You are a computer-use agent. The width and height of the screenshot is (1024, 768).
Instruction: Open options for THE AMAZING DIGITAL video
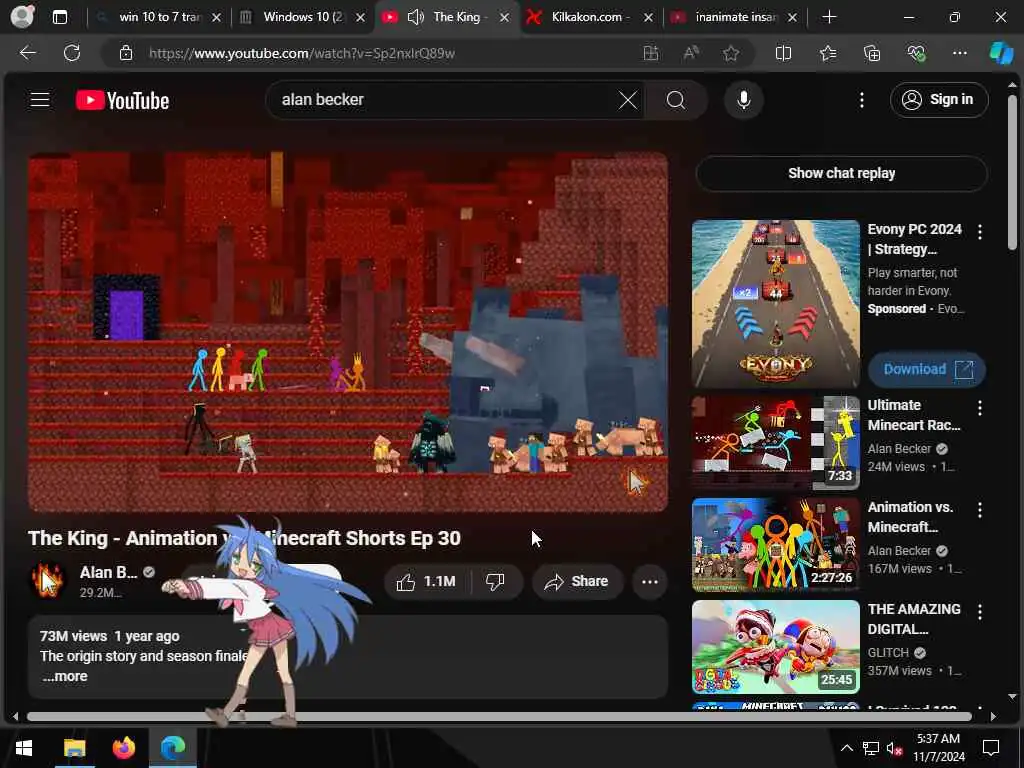pos(979,612)
